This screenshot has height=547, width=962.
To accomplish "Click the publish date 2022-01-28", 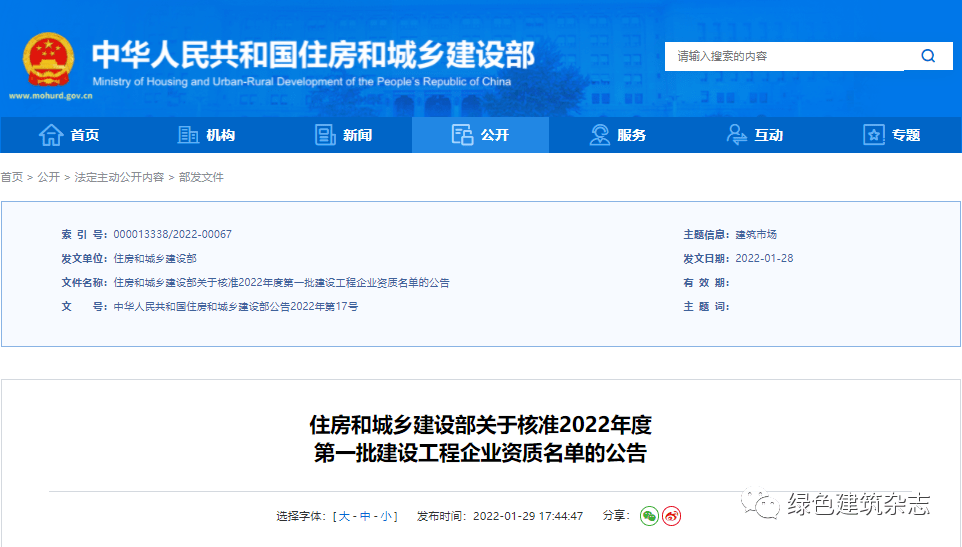I will pyautogui.click(x=764, y=258).
